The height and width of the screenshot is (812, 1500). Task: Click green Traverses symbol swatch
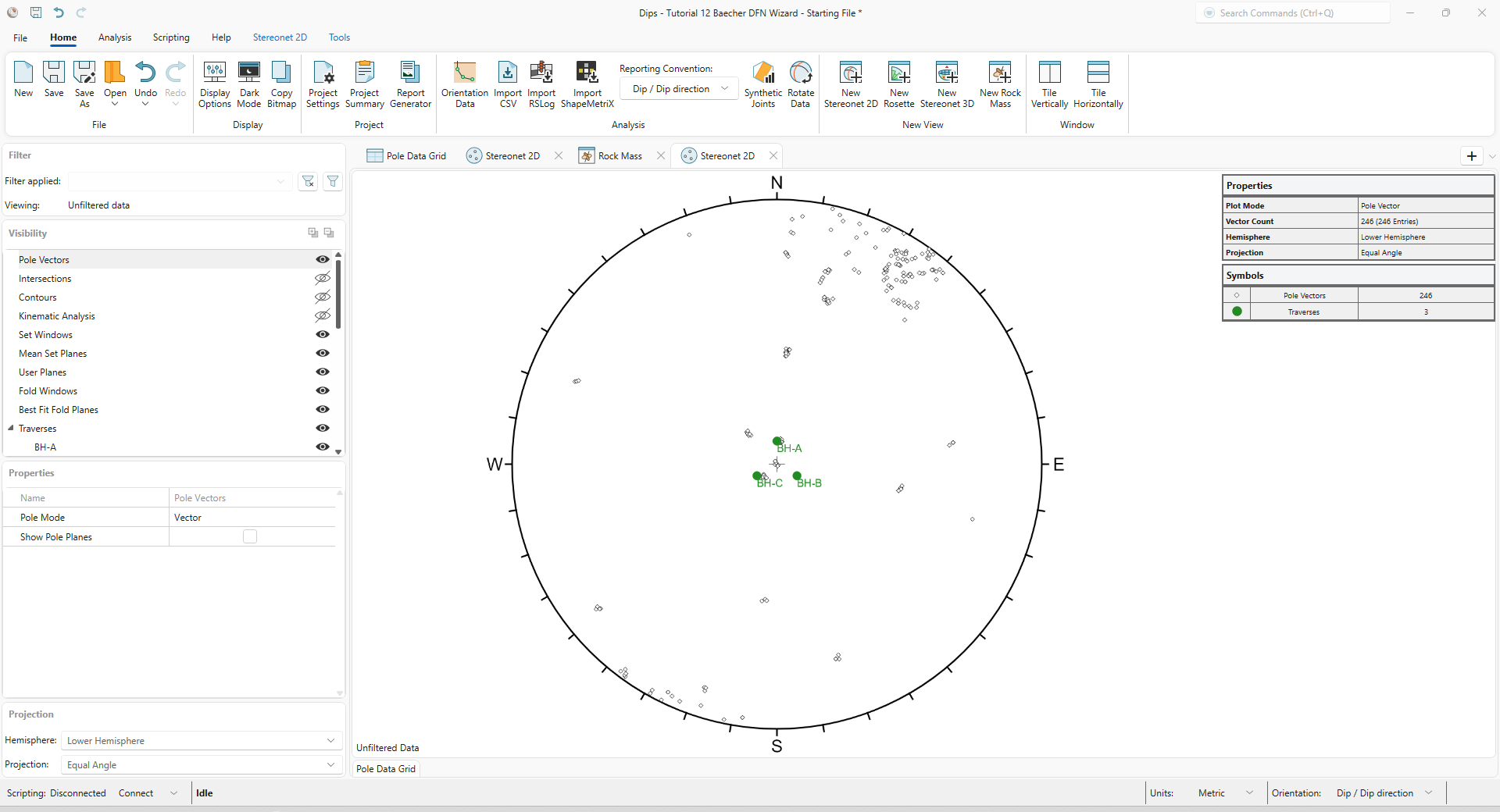point(1237,312)
